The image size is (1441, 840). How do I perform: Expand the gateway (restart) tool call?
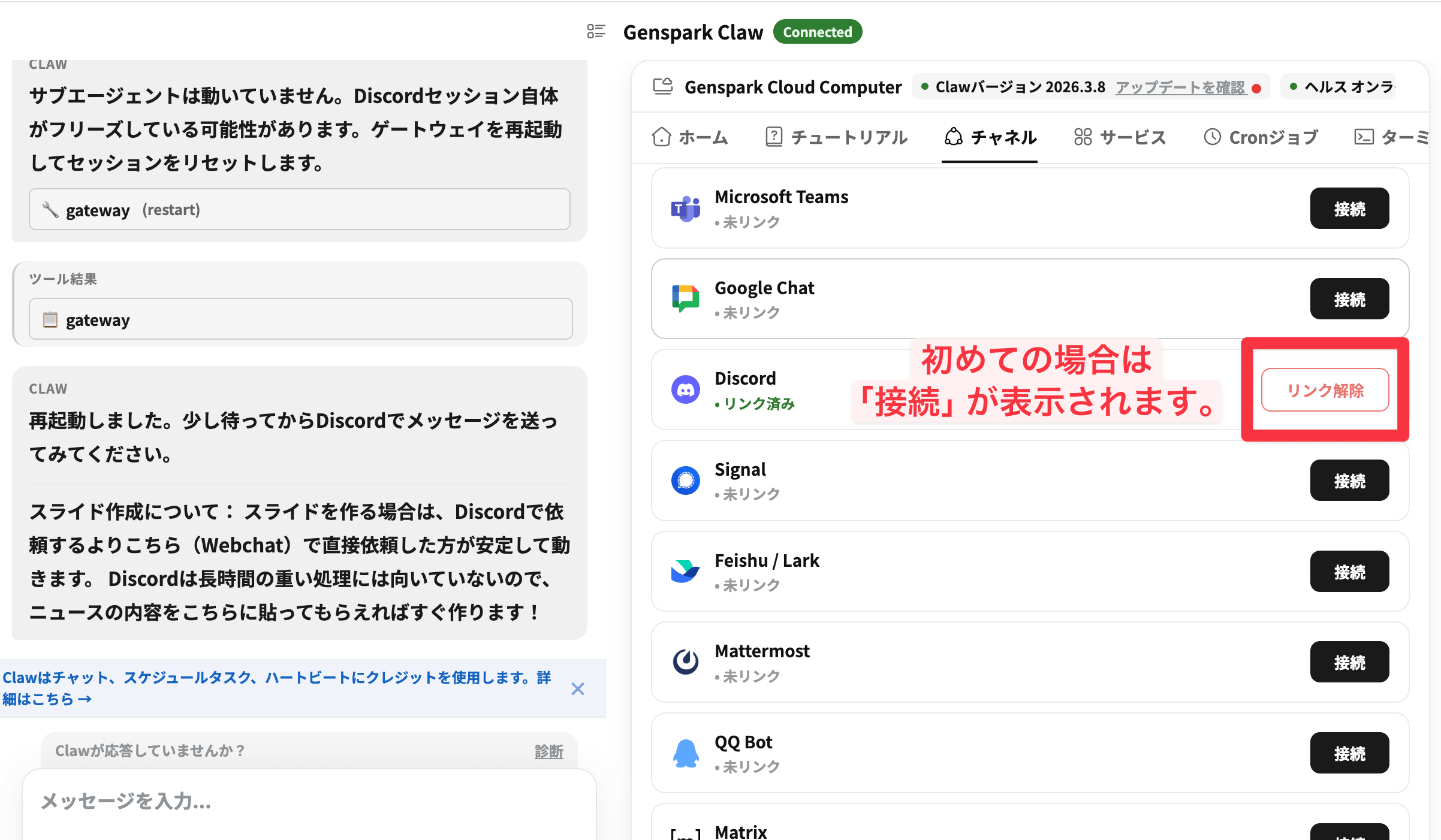tap(299, 210)
